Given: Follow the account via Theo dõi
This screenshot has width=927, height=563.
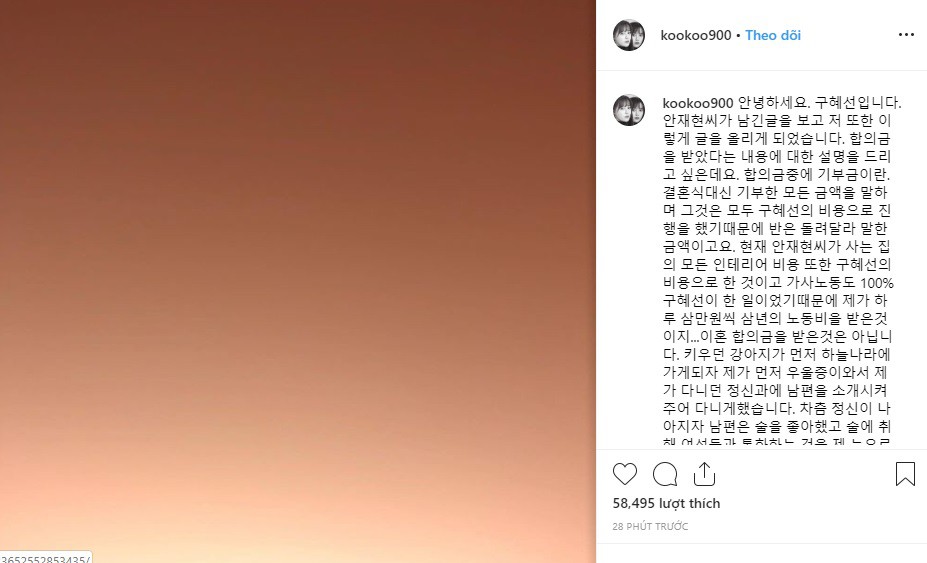Looking at the screenshot, I should point(773,35).
